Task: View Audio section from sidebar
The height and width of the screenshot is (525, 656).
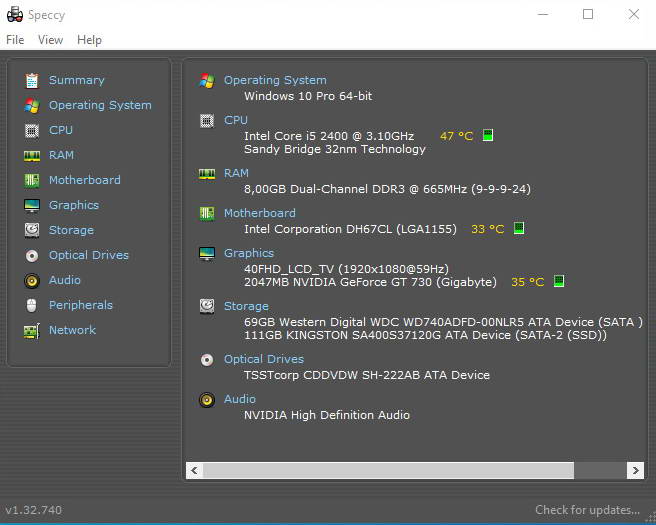Action: click(65, 280)
